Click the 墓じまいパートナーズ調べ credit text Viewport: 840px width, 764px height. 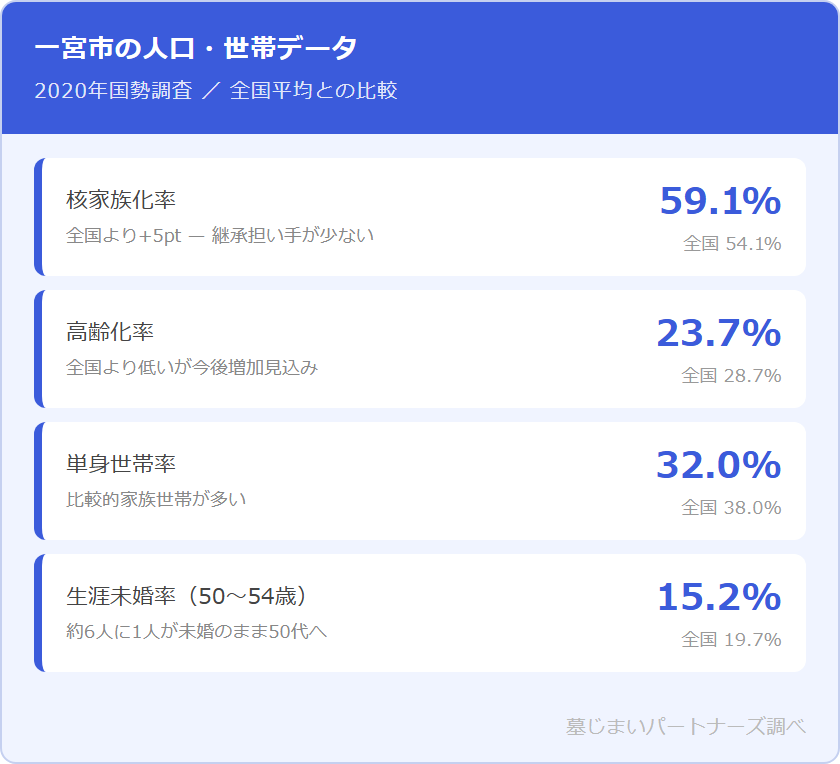point(685,727)
